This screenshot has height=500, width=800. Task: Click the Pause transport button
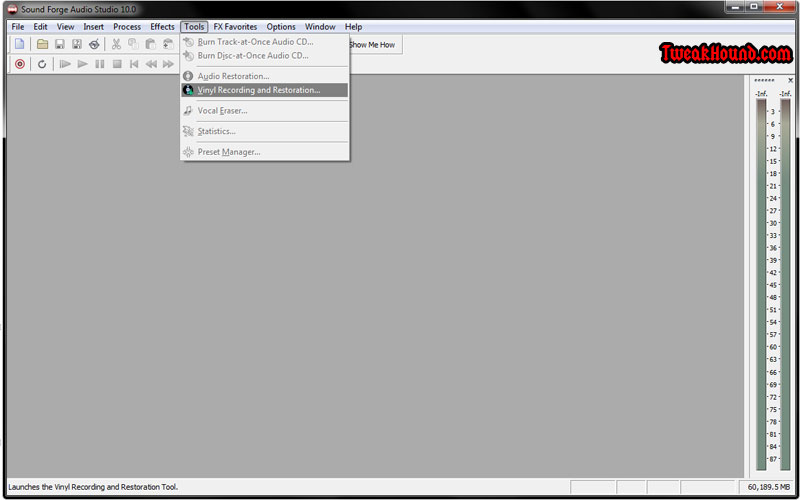(x=100, y=64)
